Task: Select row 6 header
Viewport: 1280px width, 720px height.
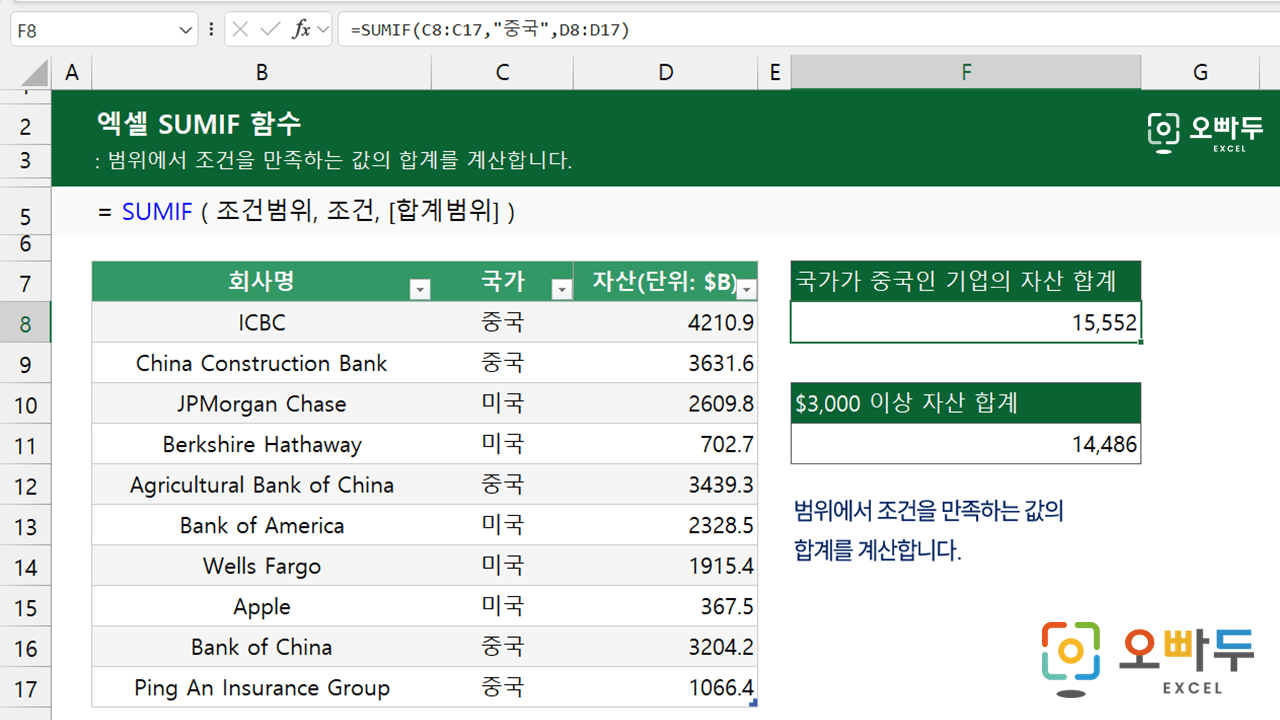Action: (x=25, y=244)
